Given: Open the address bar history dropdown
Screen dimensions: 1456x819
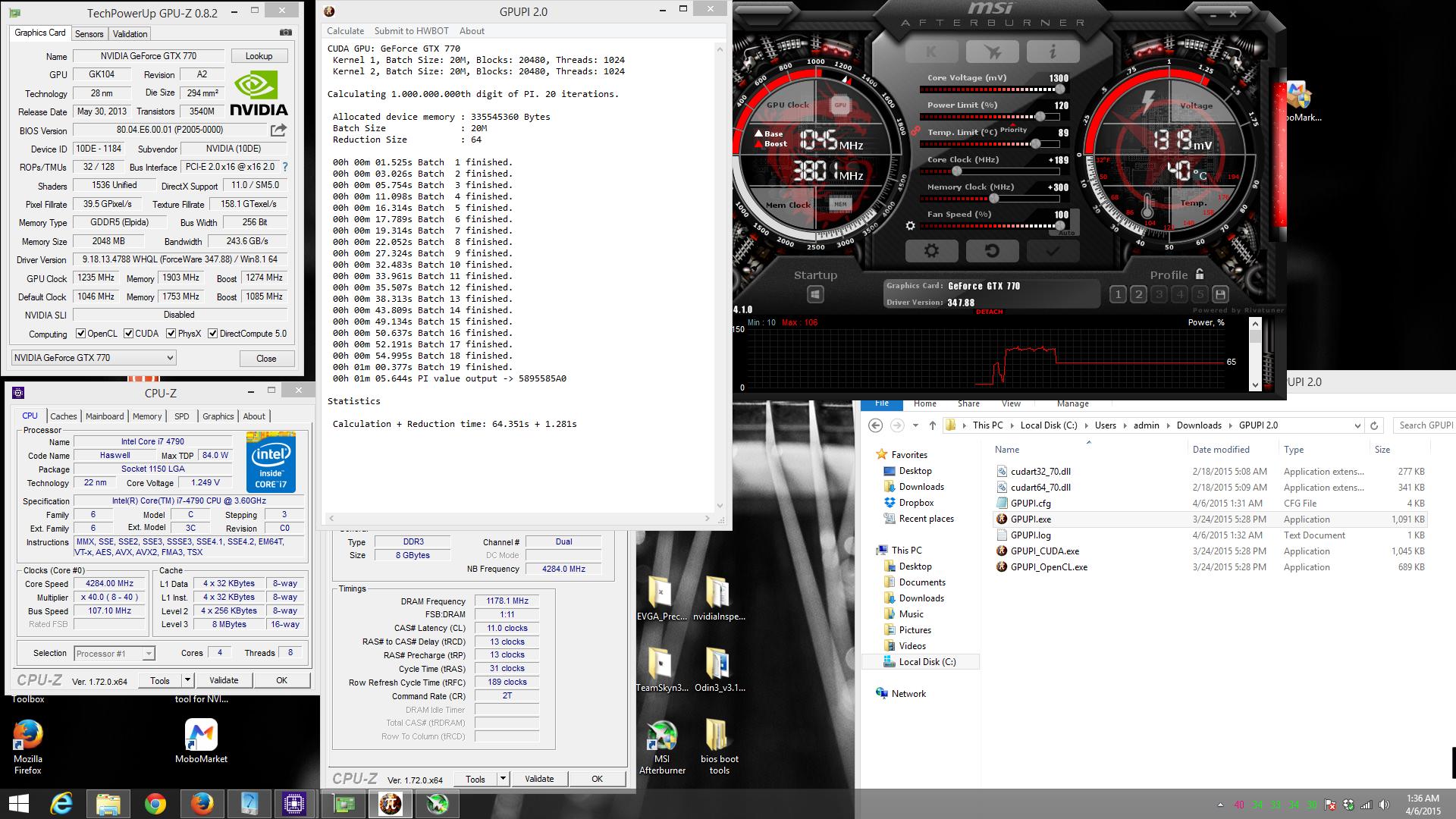Looking at the screenshot, I should point(1357,425).
